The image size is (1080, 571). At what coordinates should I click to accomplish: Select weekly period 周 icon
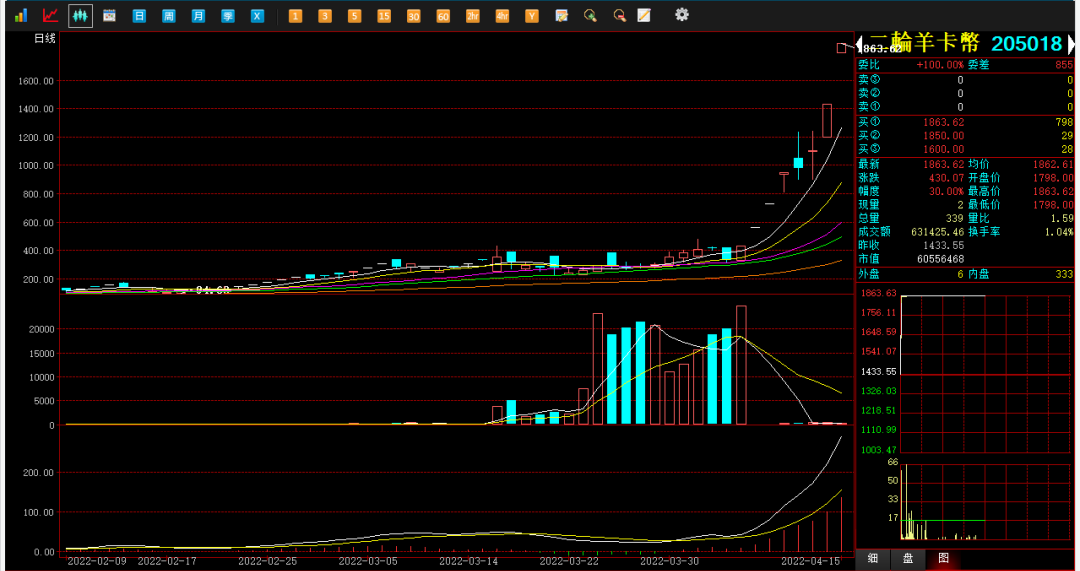pyautogui.click(x=169, y=15)
